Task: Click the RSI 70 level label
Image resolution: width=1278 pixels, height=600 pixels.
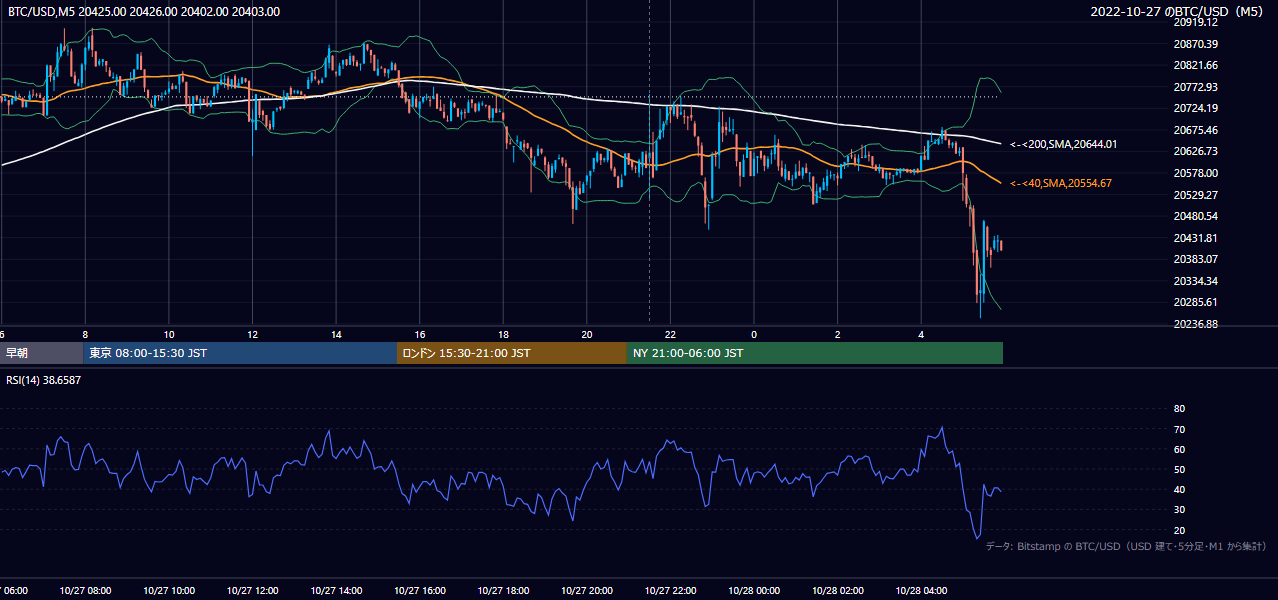Action: [x=1179, y=429]
